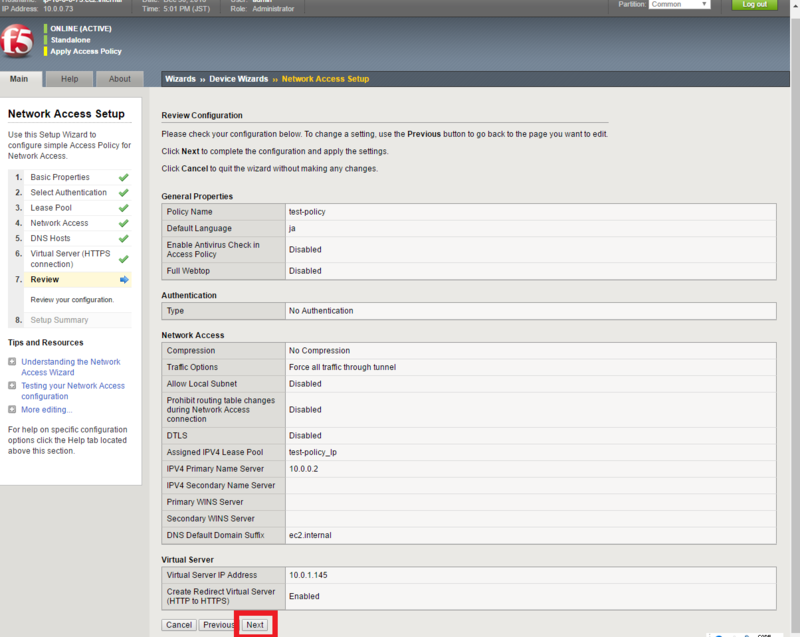This screenshot has width=800, height=637.
Task: Open the More editing... link
Action: point(46,410)
